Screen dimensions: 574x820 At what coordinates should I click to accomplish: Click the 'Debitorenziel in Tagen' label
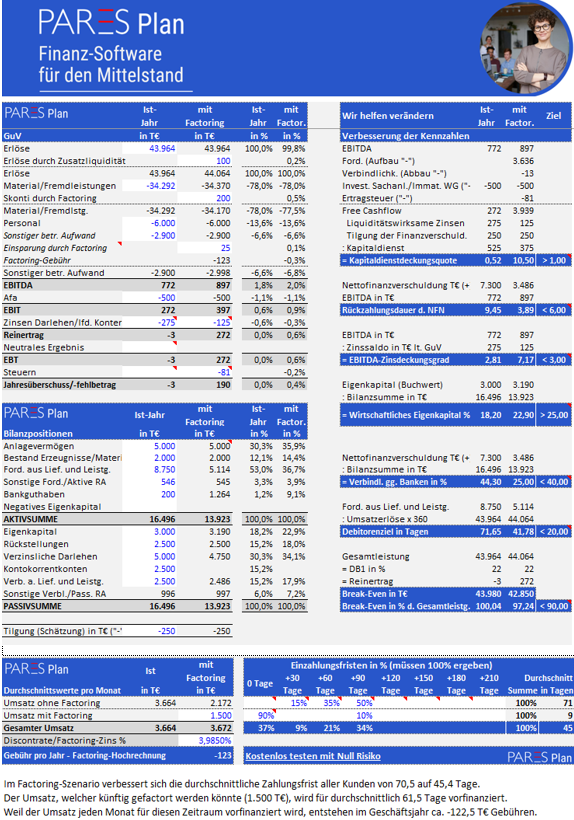385,532
